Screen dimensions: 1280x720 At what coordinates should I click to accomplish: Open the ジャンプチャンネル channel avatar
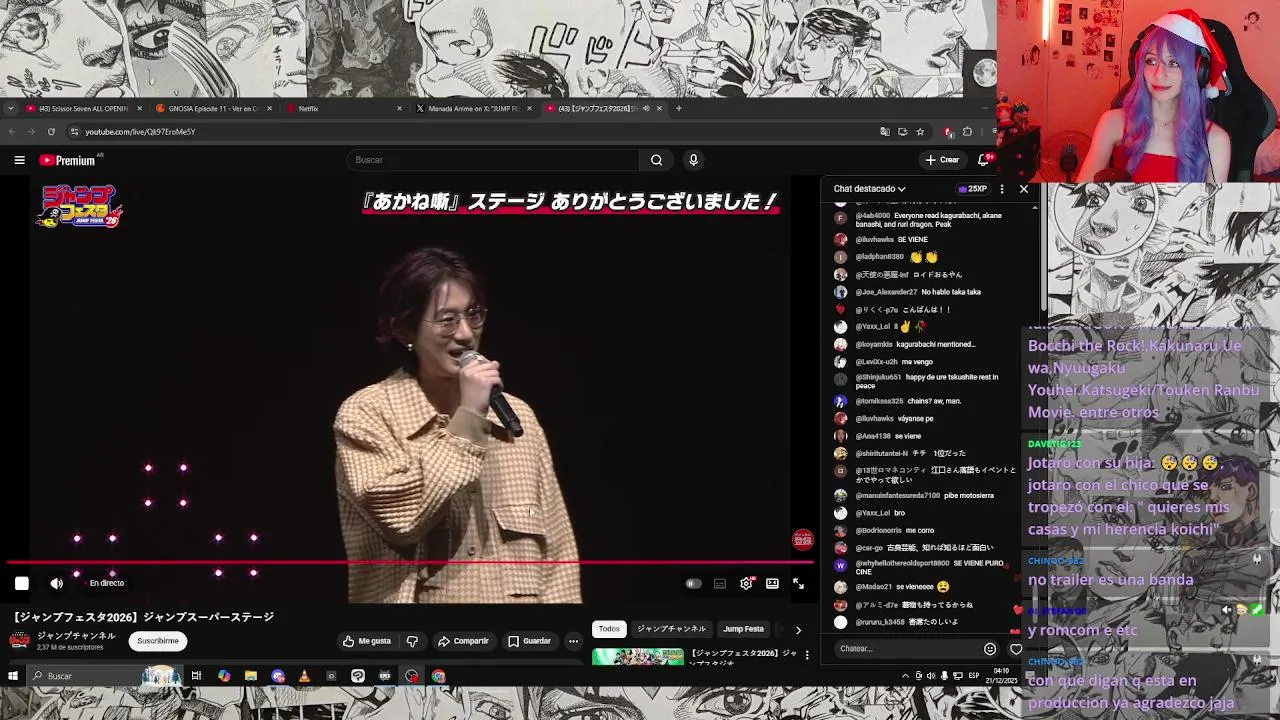pyautogui.click(x=20, y=641)
